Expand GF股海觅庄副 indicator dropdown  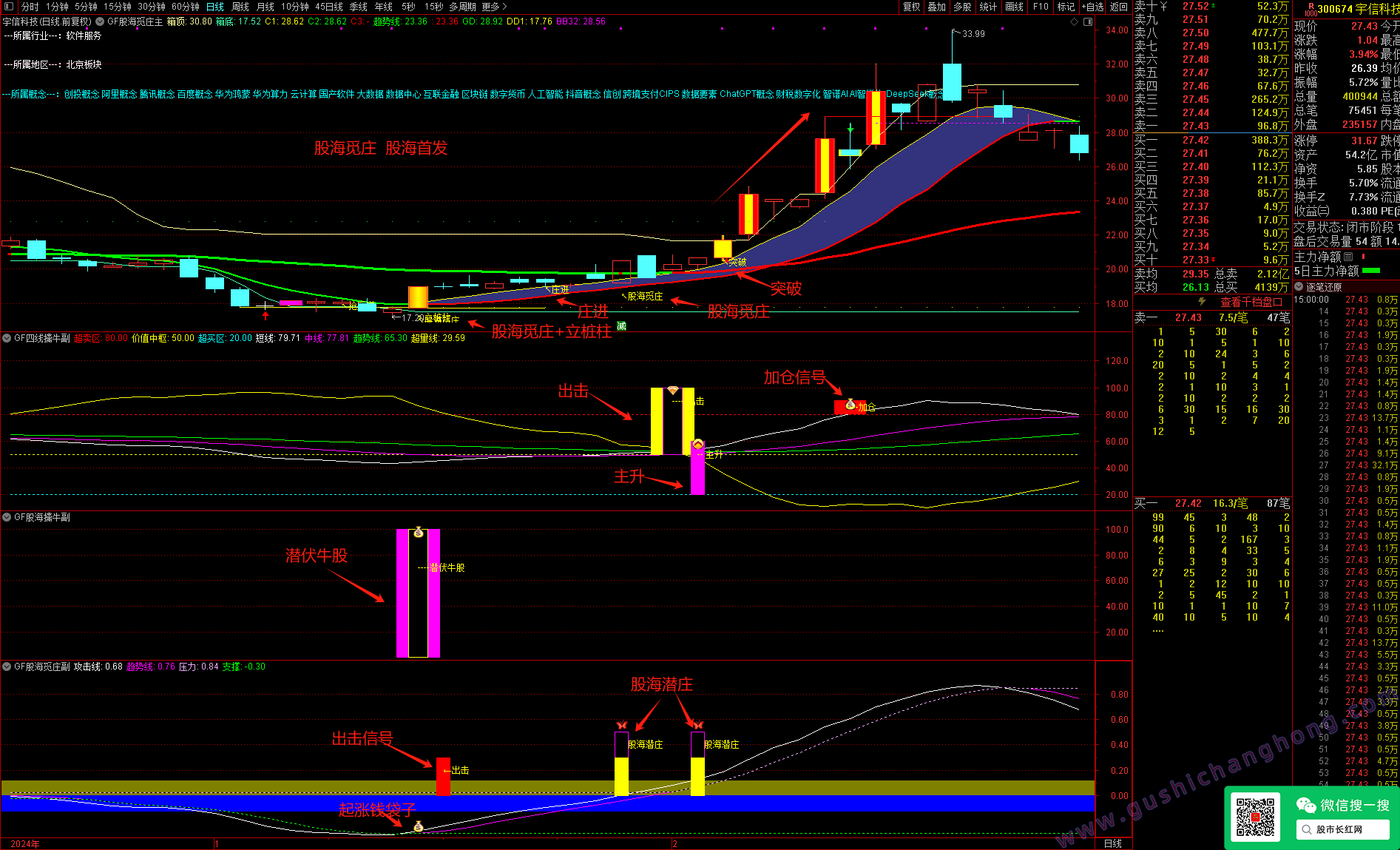[7, 667]
